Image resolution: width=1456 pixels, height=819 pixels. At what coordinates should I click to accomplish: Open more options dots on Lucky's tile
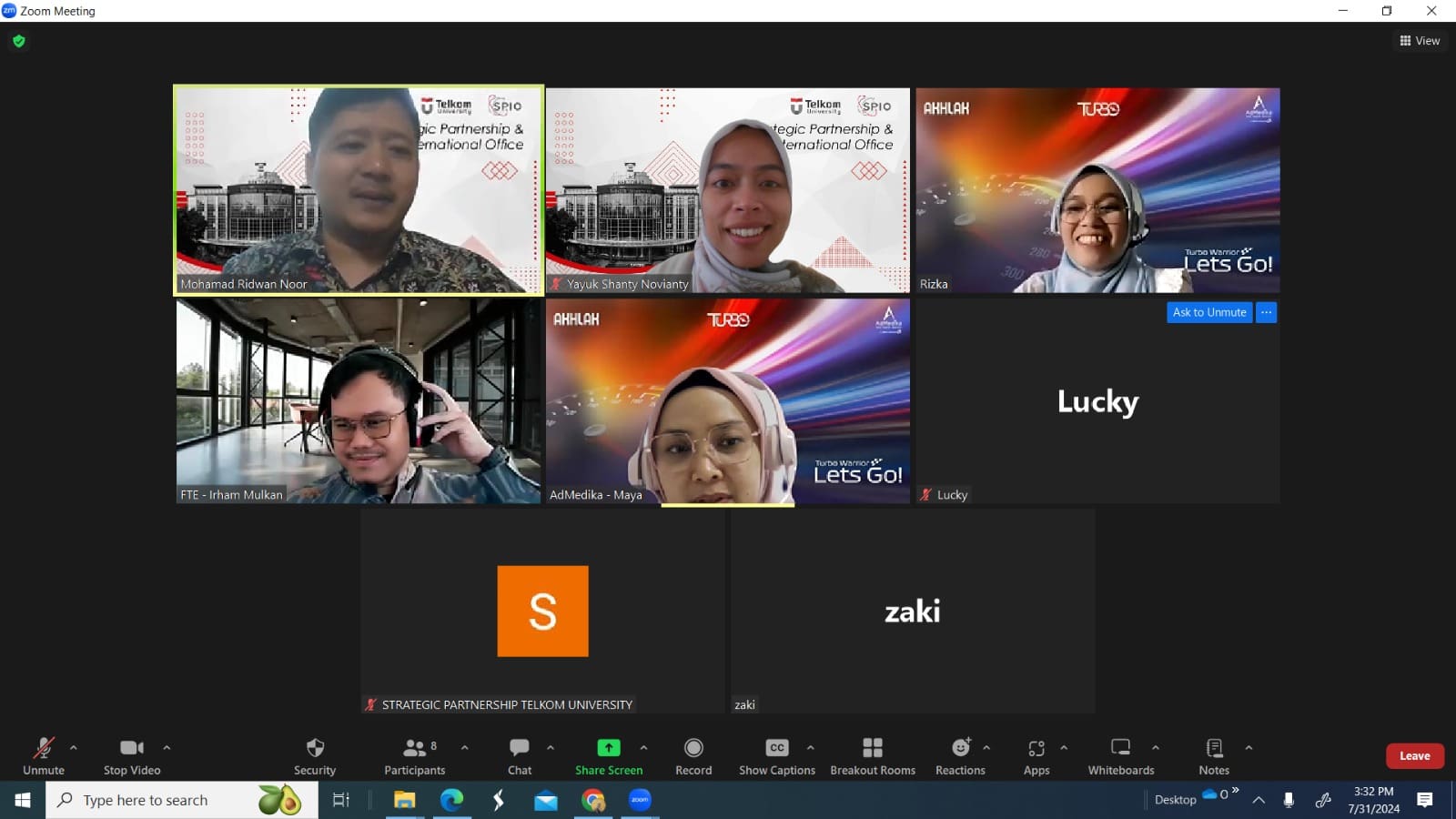(1266, 312)
